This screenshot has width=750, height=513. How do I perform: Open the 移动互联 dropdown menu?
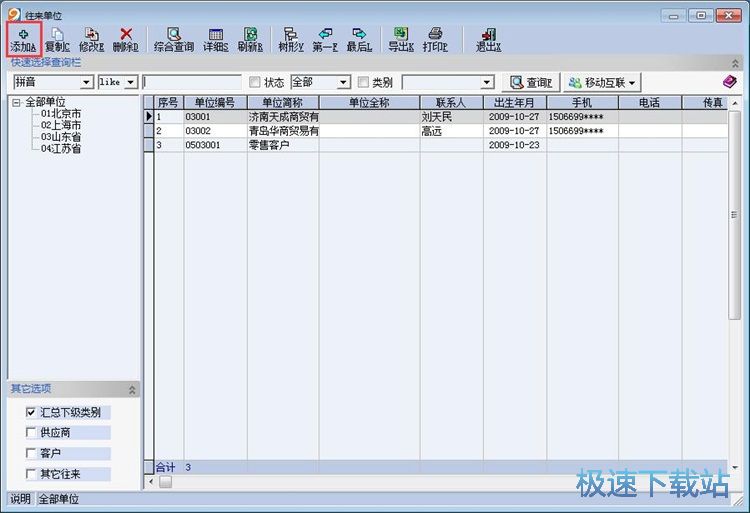(602, 82)
